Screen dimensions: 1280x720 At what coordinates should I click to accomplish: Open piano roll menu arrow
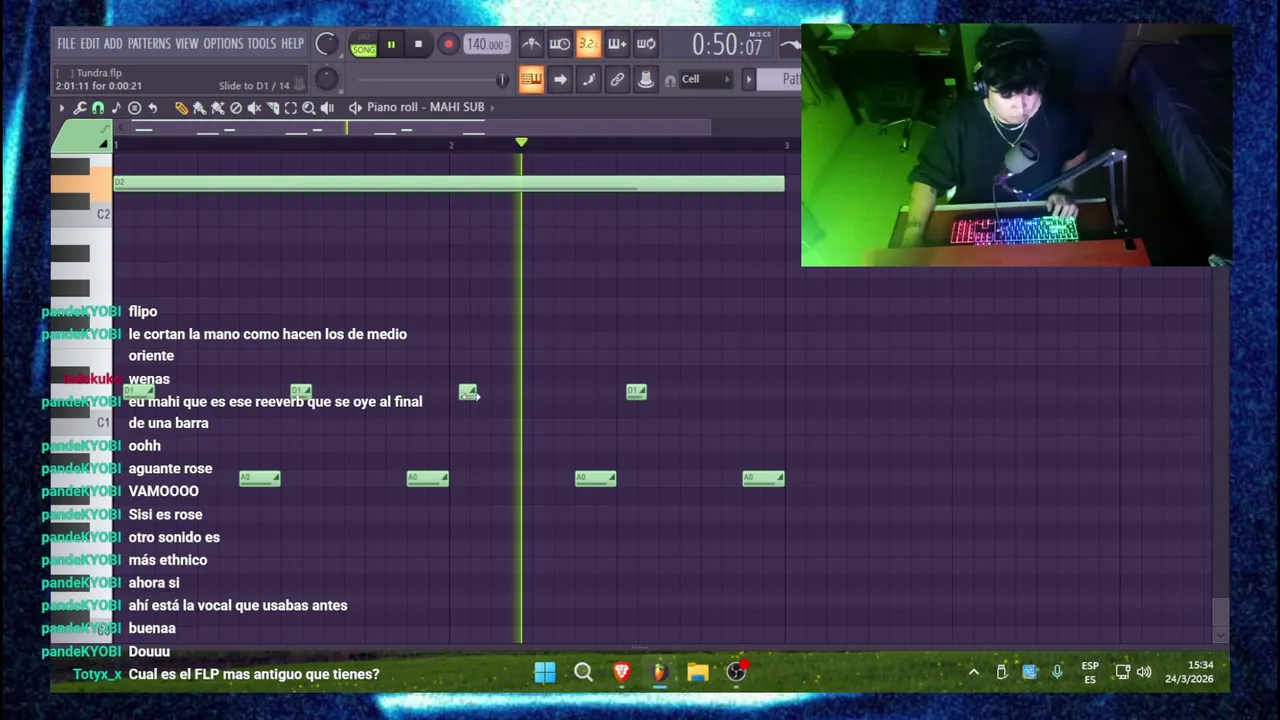(62, 107)
